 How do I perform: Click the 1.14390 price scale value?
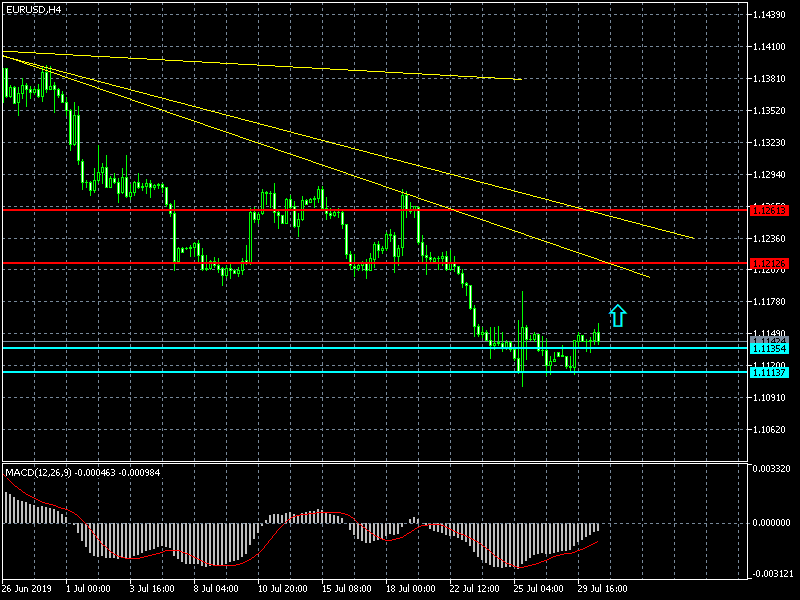(769, 15)
